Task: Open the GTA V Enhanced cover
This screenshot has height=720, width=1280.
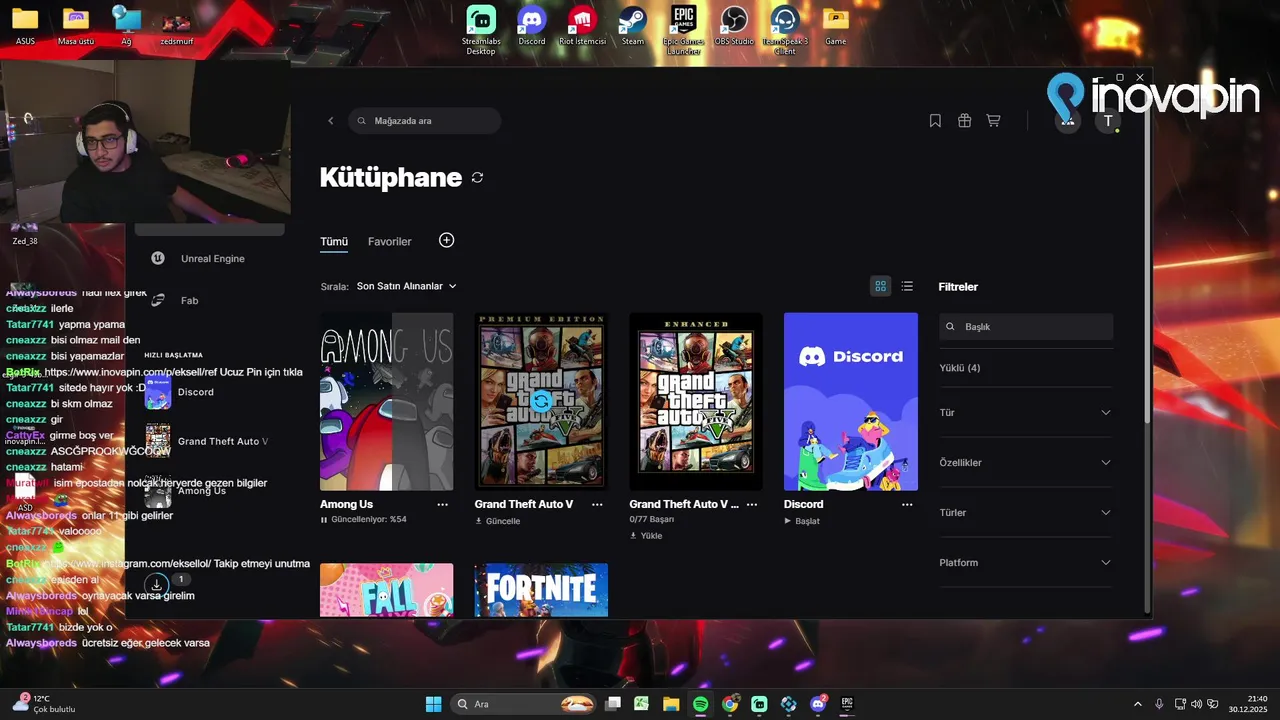Action: (696, 402)
